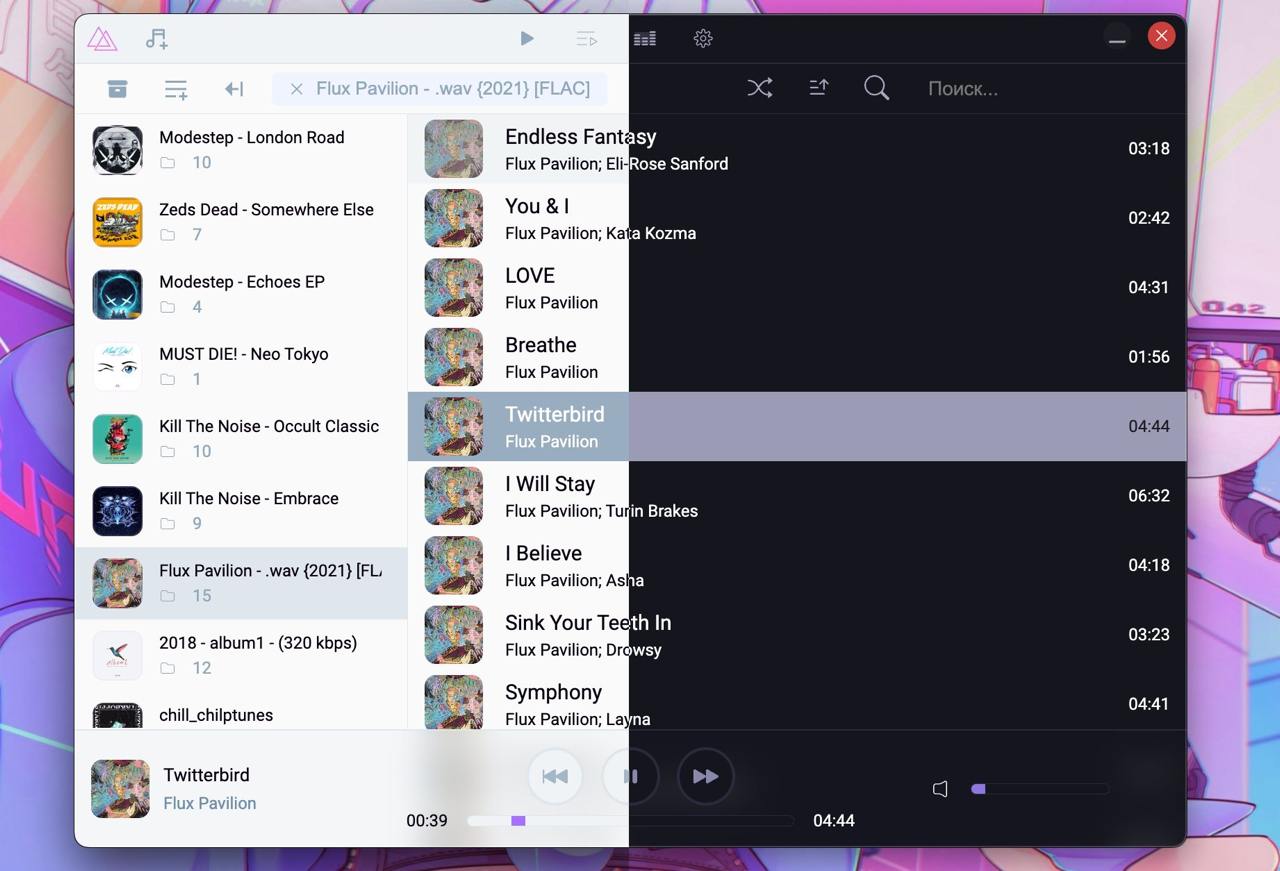Click the sort order icon
Image resolution: width=1280 pixels, height=871 pixels.
(x=818, y=88)
